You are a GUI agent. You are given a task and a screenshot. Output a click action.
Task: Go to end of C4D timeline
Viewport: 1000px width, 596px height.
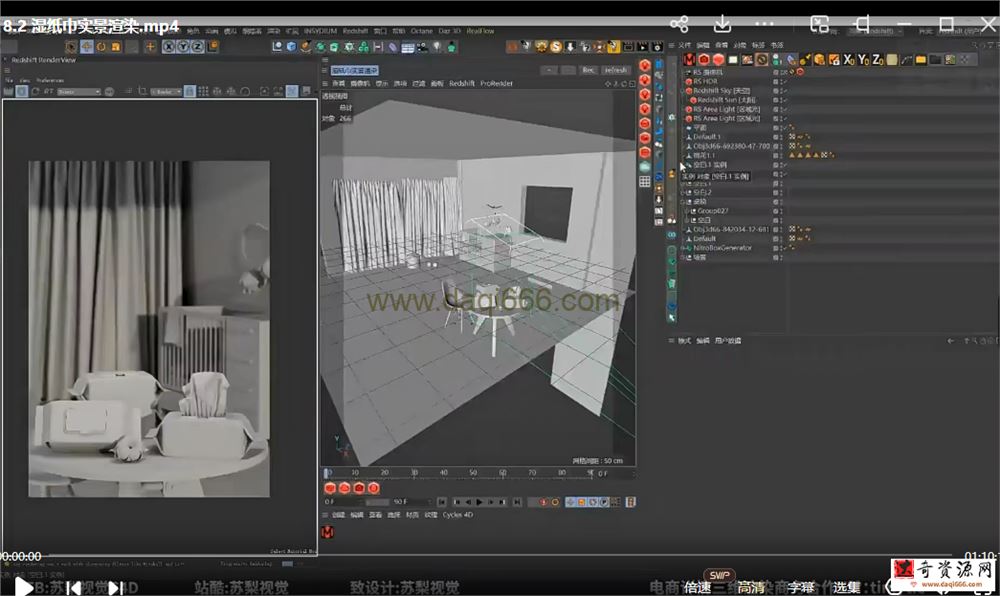click(x=517, y=502)
